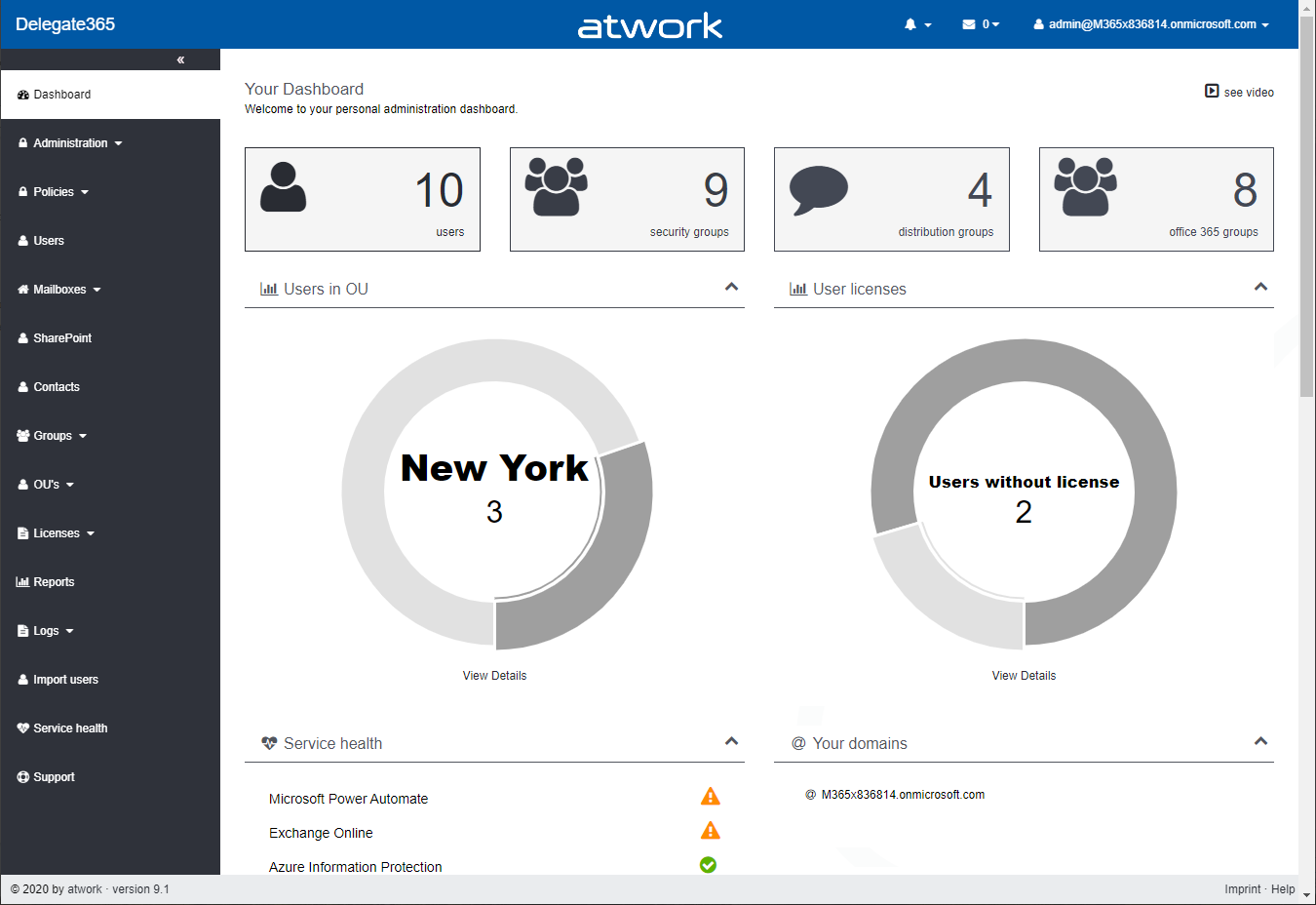Click the Imprint footer link
The height and width of the screenshot is (905, 1316).
[1242, 889]
